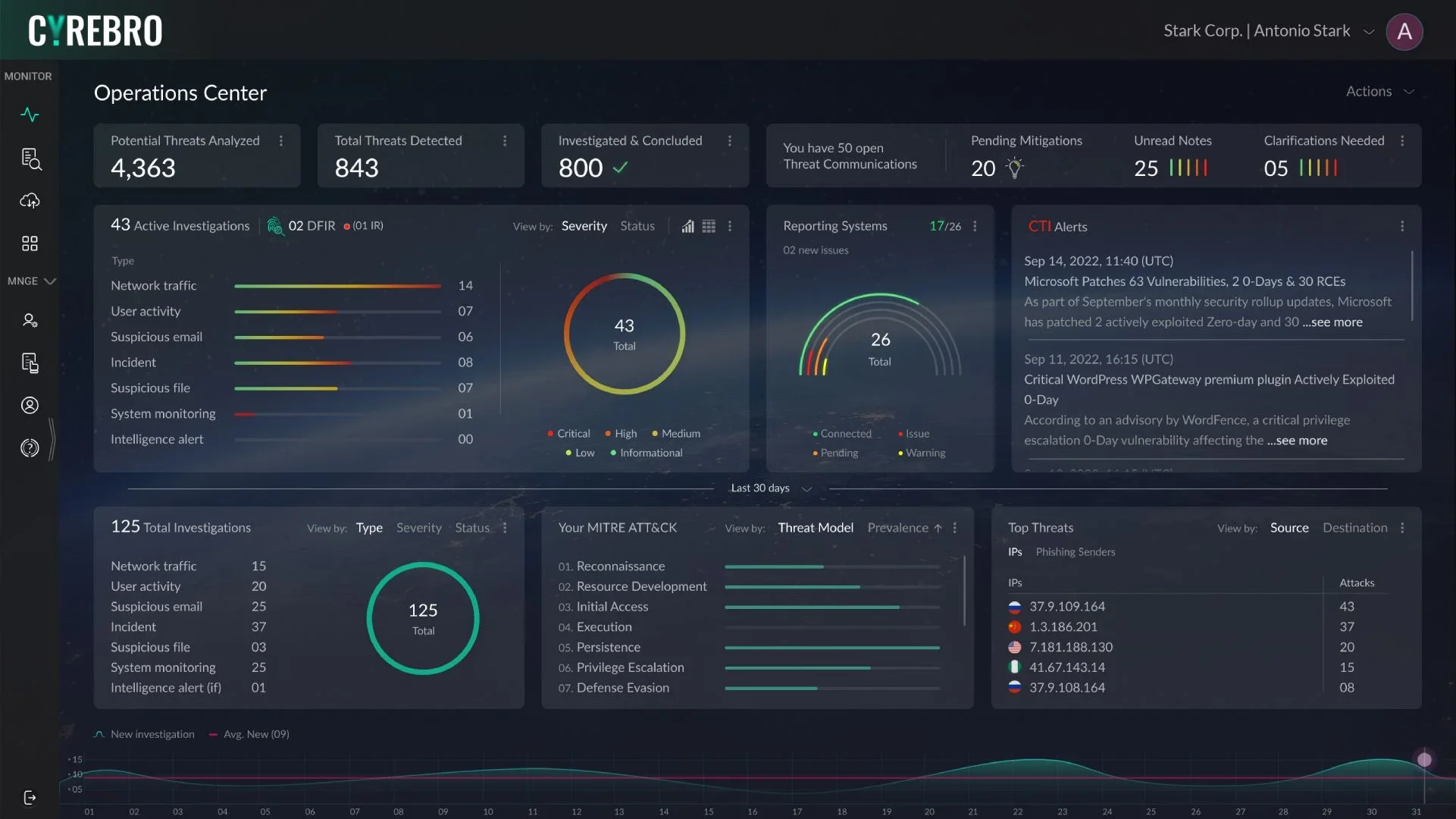Viewport: 1456px width, 819px height.
Task: Switch Active Investigations view to Status
Action: click(637, 226)
